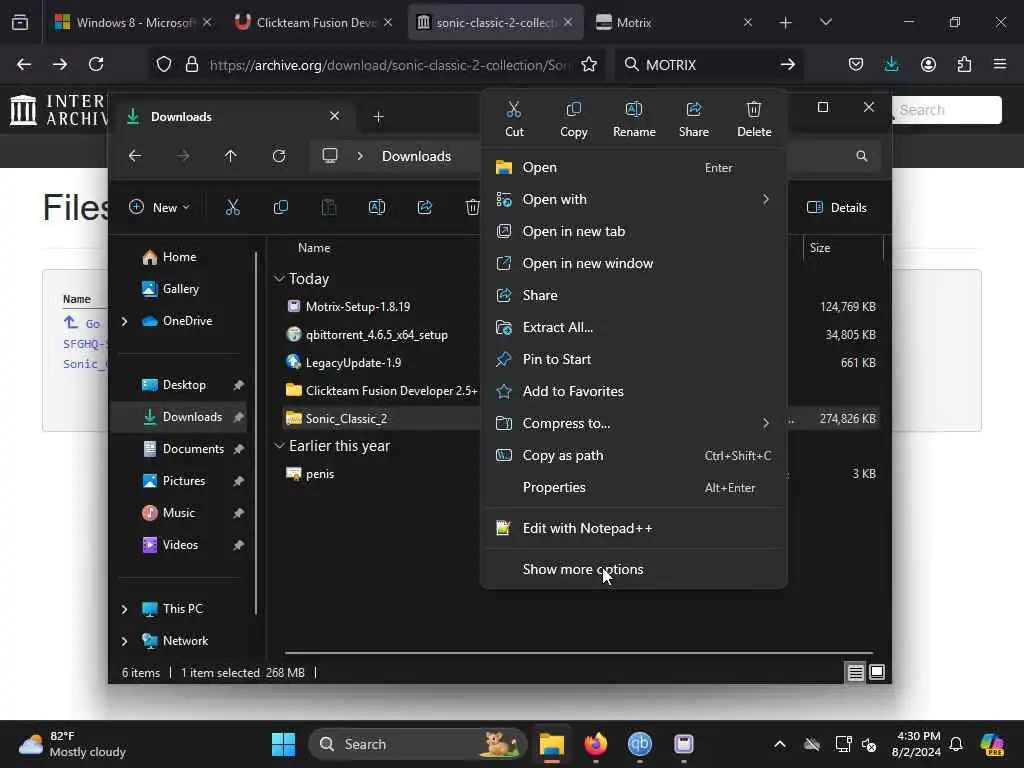Go back in File Explorer
Screen dimensions: 1024x768
(x=135, y=156)
